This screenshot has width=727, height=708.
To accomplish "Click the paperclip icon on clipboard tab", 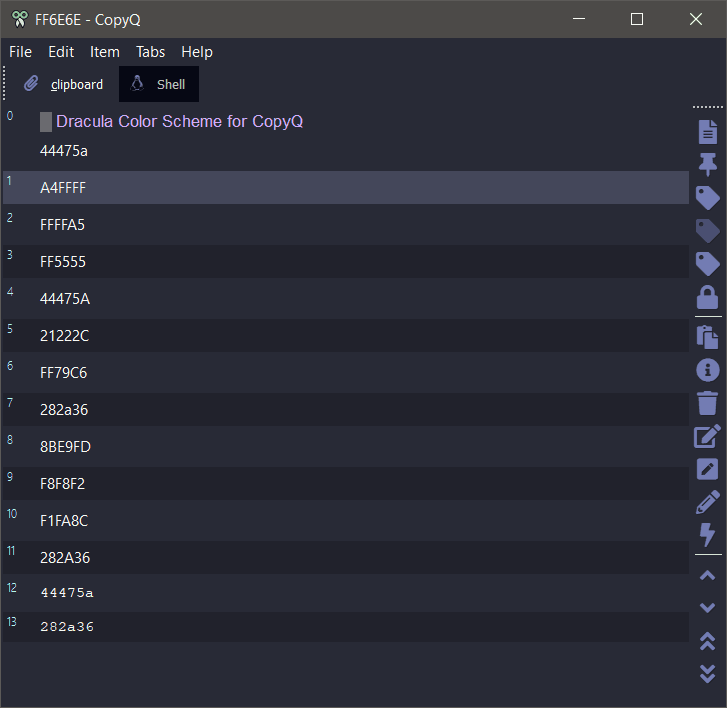I will click(31, 84).
